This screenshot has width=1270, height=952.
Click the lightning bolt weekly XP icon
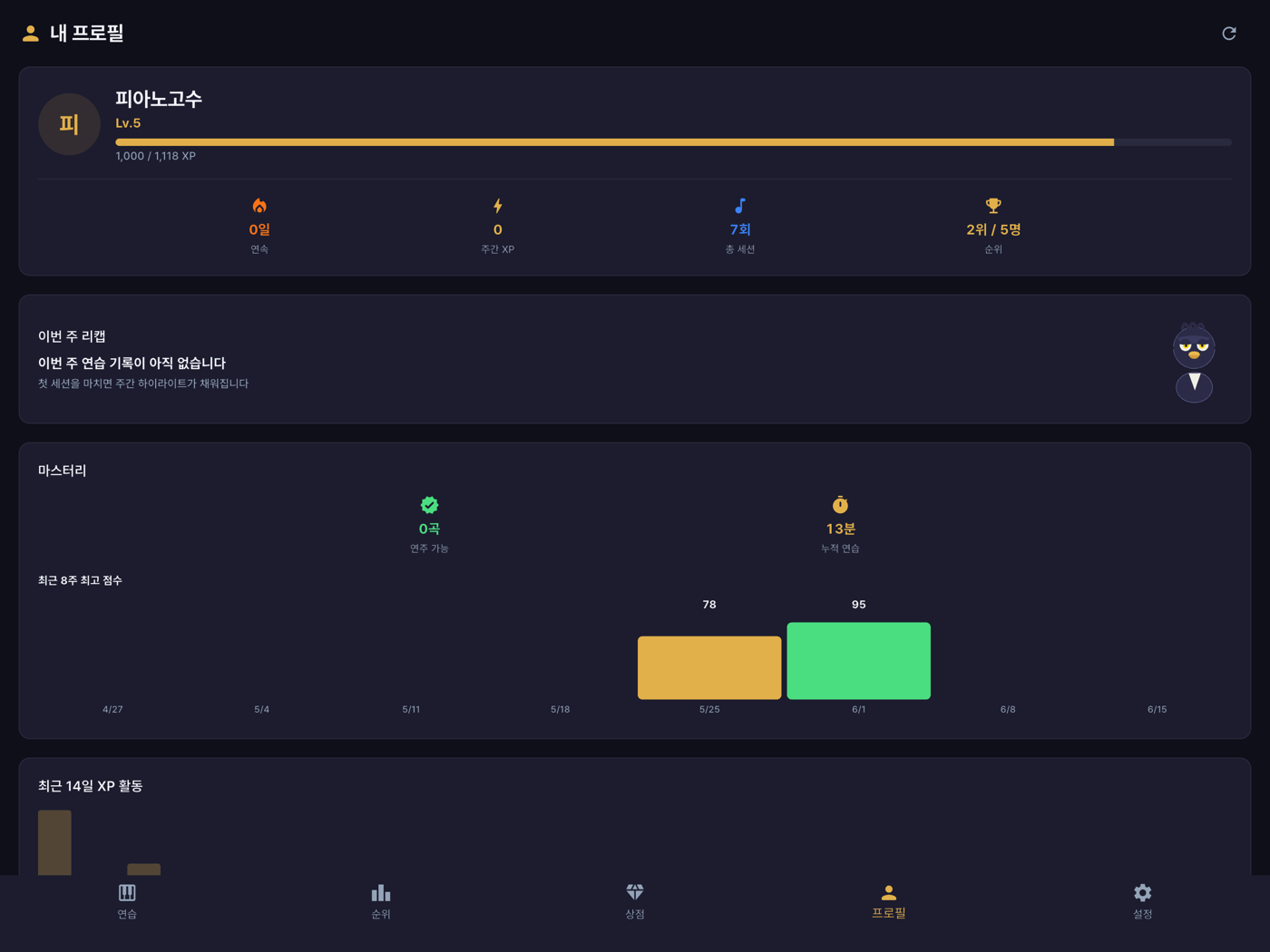click(497, 206)
